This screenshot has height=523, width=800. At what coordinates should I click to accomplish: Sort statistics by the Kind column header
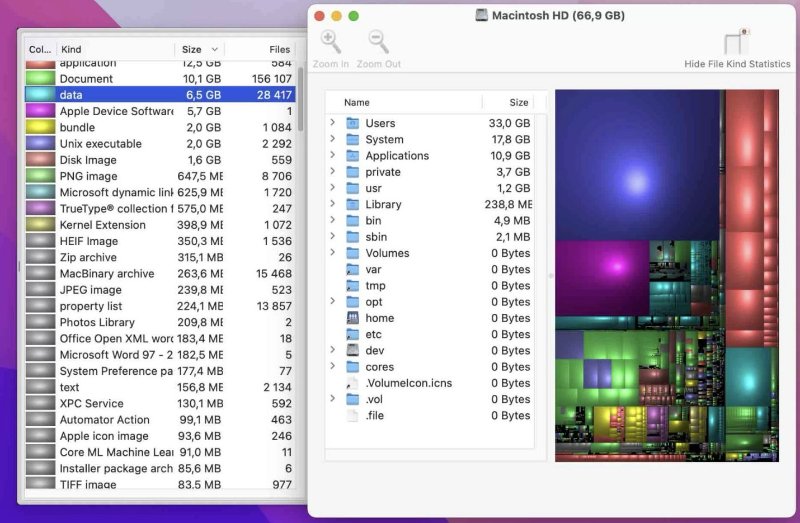coord(115,49)
